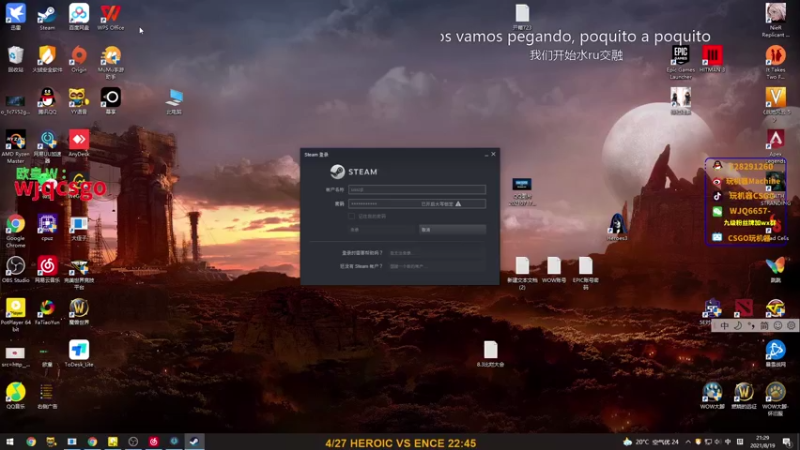
Task: Open the Origin desktop icon
Action: (79, 59)
